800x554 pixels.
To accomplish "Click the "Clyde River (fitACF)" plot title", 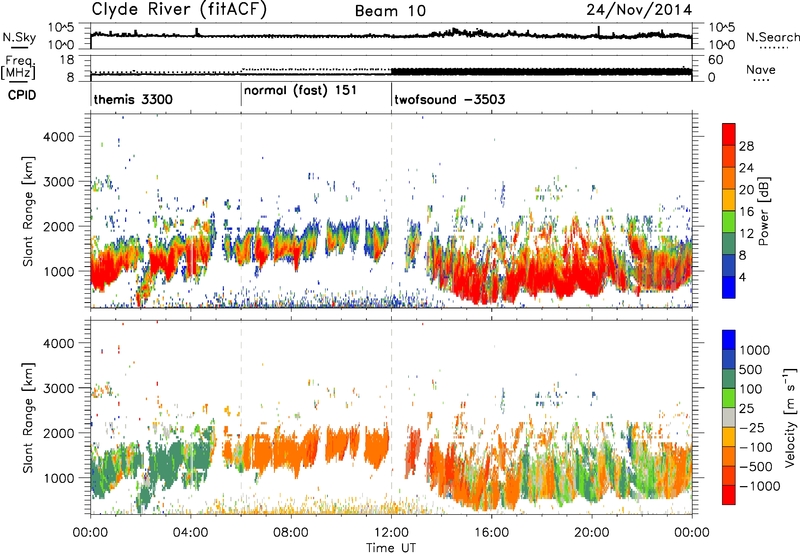I will [179, 9].
